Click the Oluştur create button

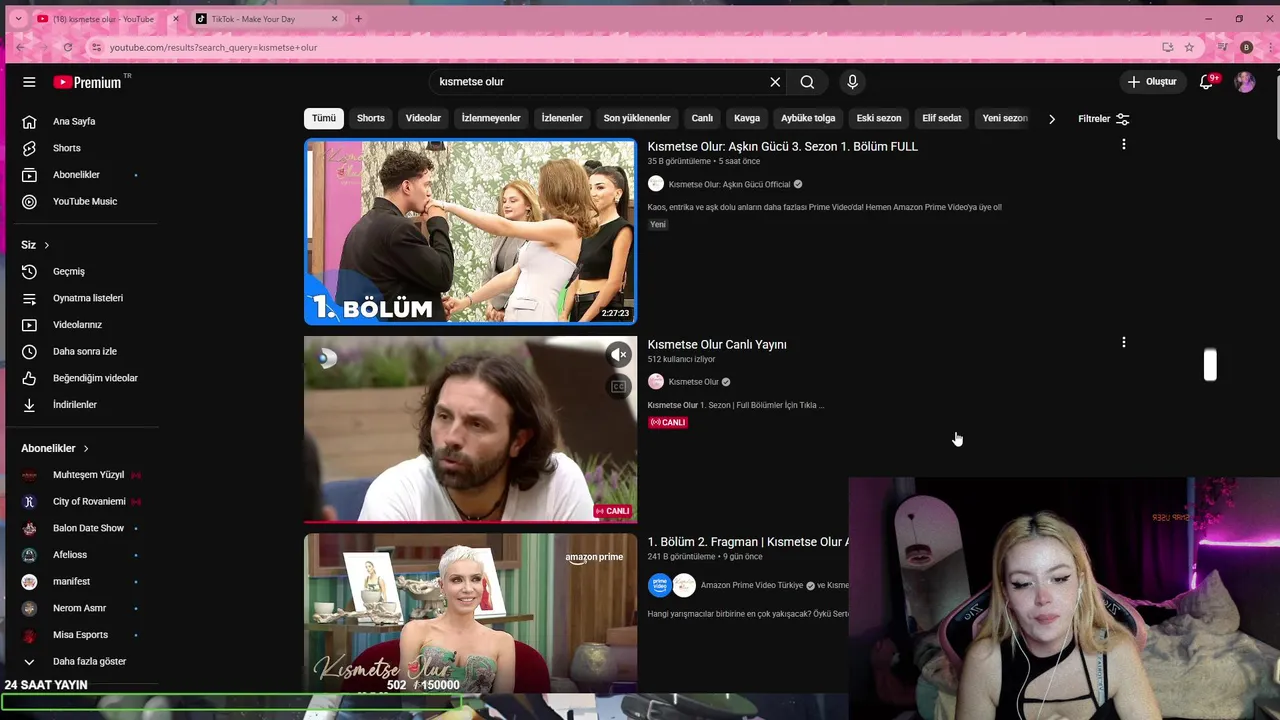tap(1152, 82)
